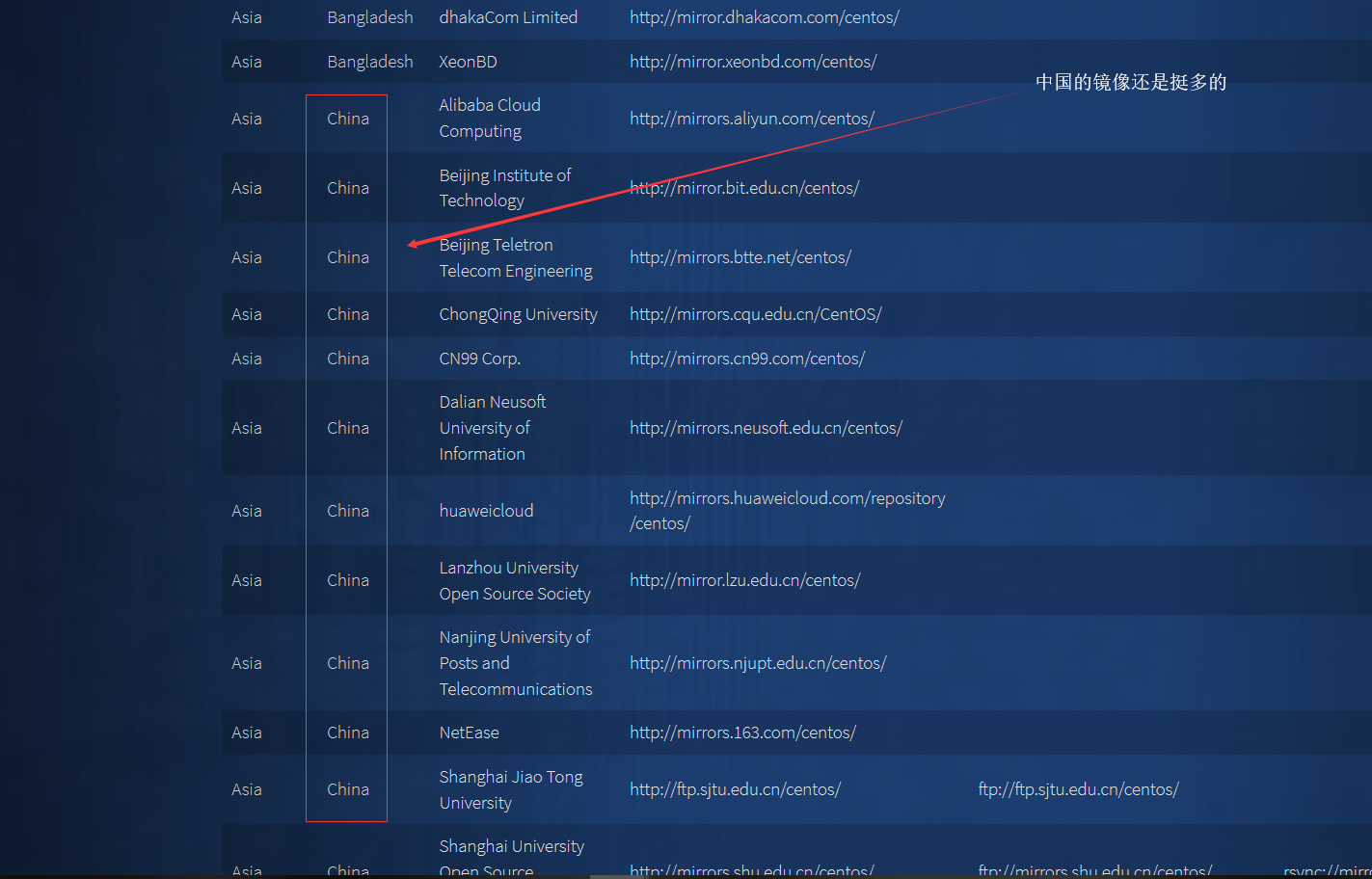Click Shanghai Jiao Tong University sponsor cell

tap(511, 789)
